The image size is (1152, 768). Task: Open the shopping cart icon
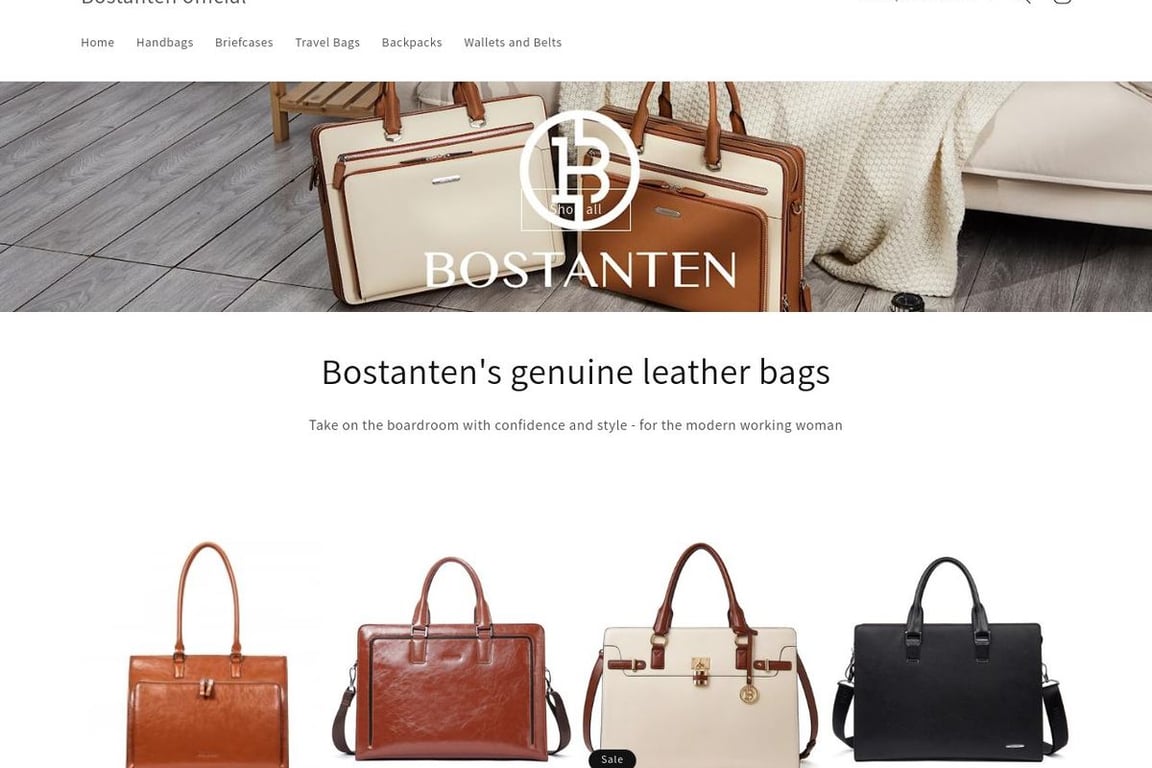1062,1
